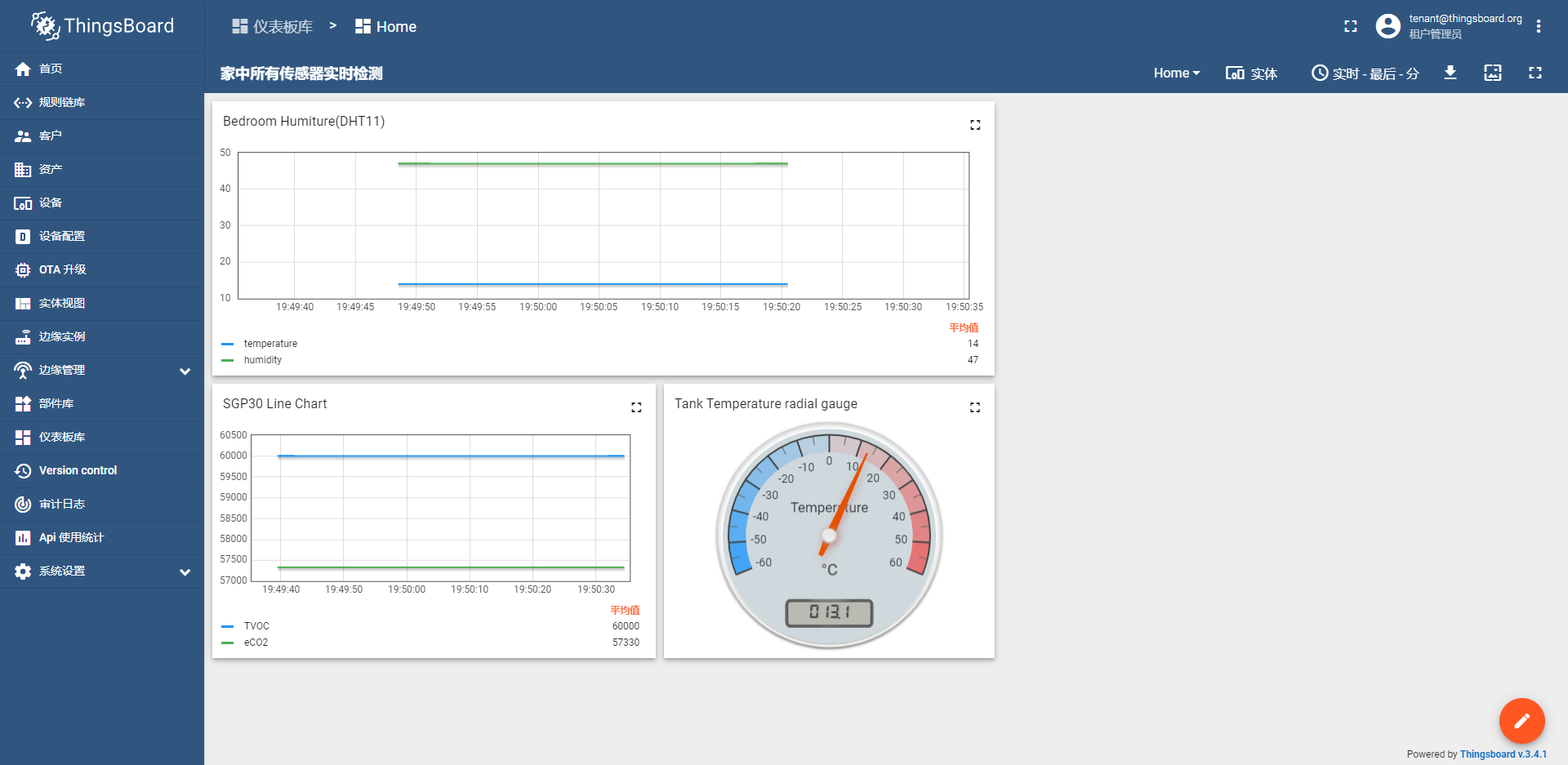
Task: Click the eCO2 average value 57330
Action: [626, 643]
